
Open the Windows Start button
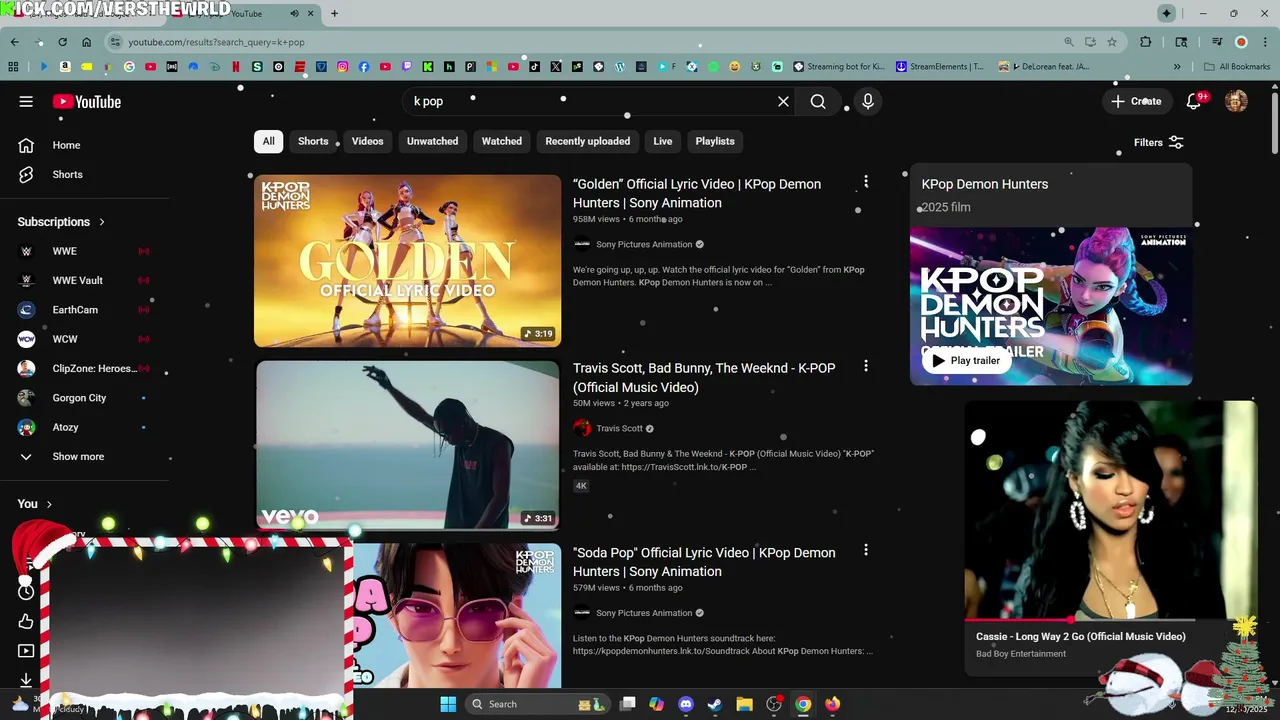coord(447,704)
